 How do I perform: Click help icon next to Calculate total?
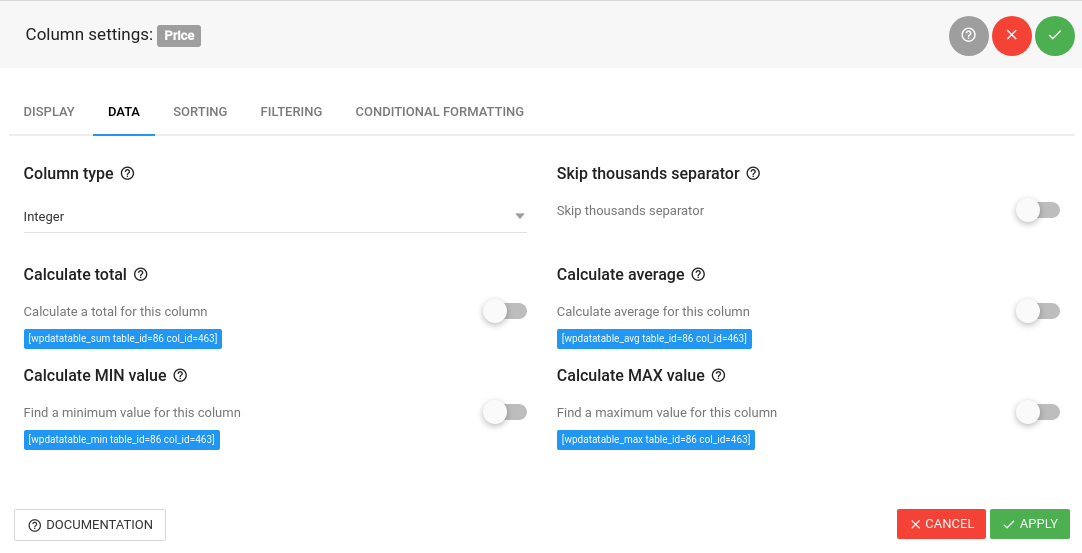(x=140, y=274)
